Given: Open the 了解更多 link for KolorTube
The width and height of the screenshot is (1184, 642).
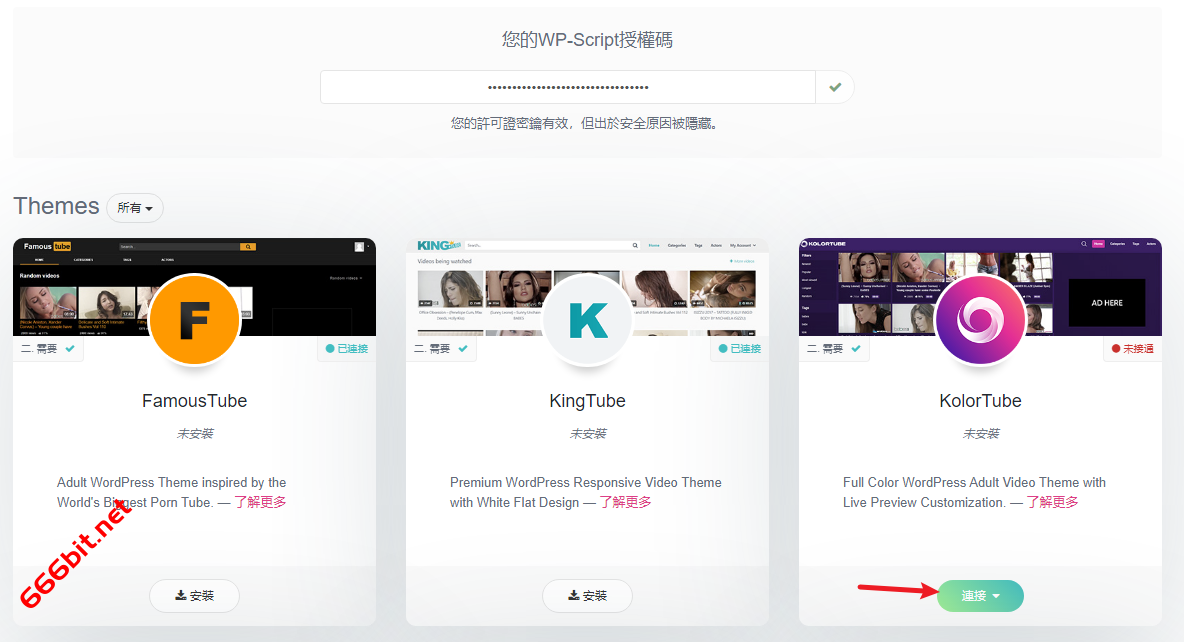Looking at the screenshot, I should (x=1052, y=502).
